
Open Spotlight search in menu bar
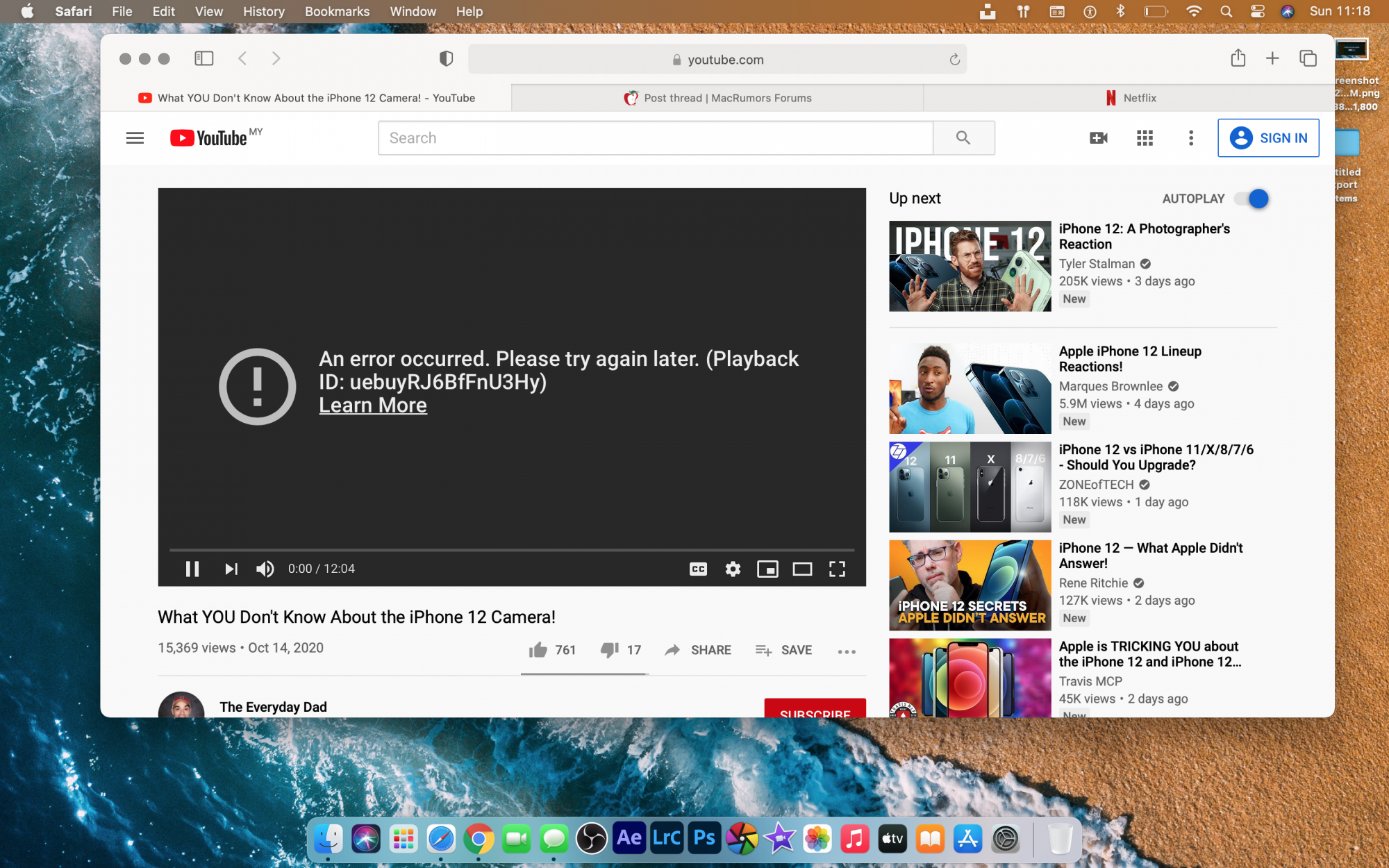pyautogui.click(x=1226, y=11)
